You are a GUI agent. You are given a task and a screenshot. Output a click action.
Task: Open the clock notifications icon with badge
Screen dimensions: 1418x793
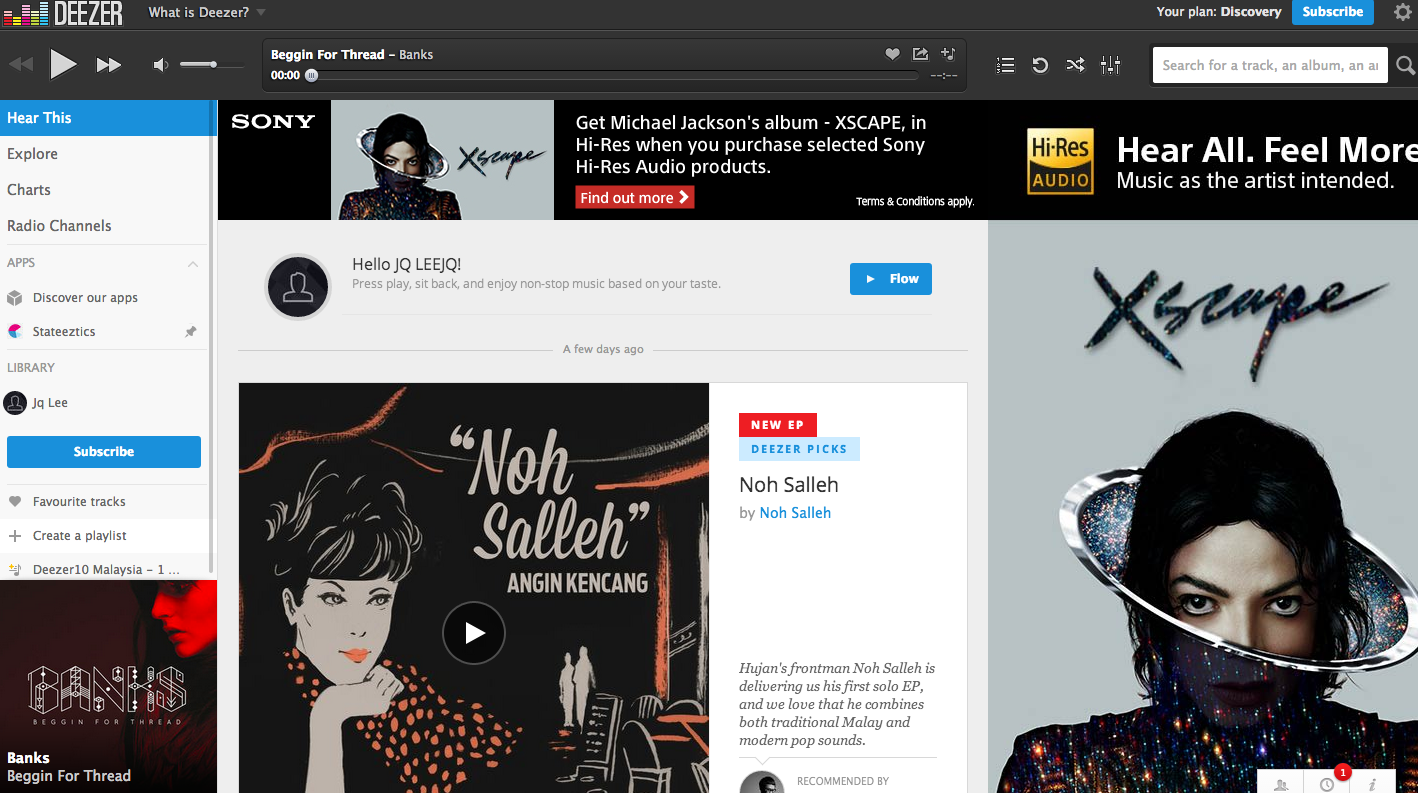coord(1327,783)
